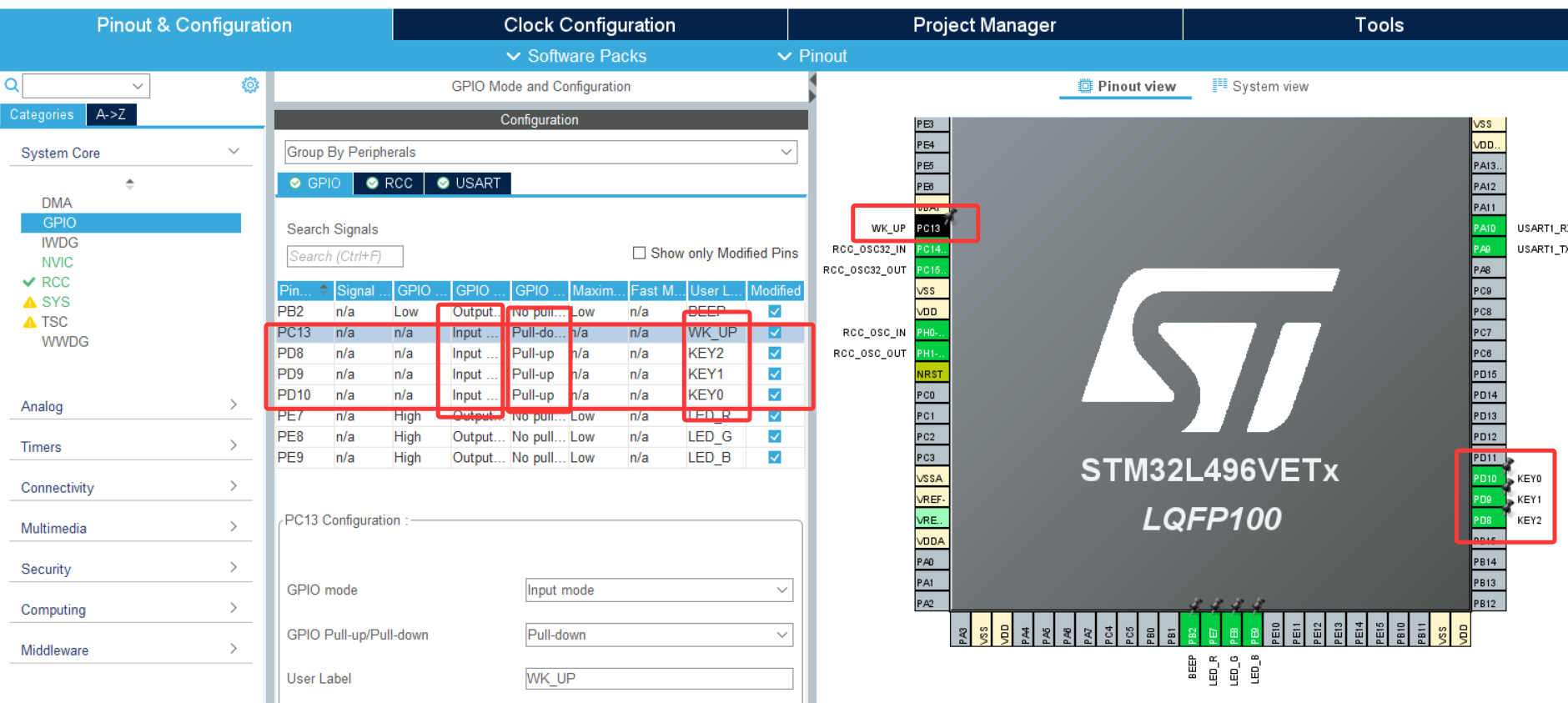Select pin PD8 on the chip

coord(1488,520)
